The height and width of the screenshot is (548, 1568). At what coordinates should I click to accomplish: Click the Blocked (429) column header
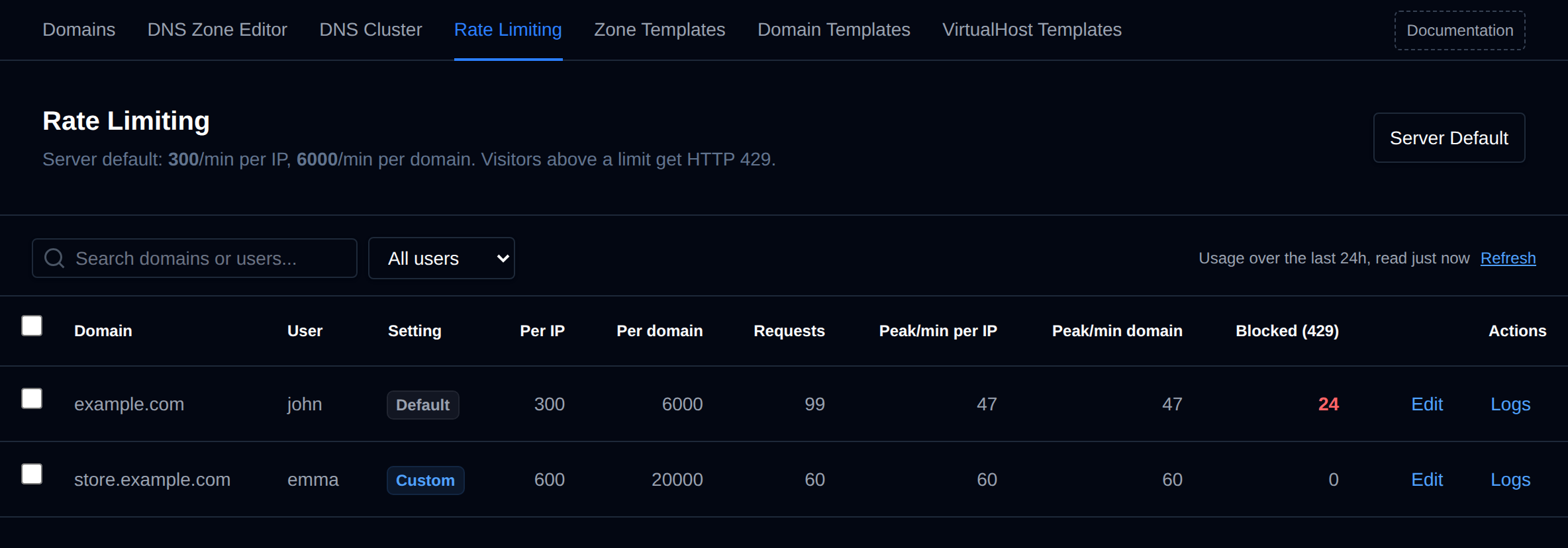pyautogui.click(x=1287, y=331)
